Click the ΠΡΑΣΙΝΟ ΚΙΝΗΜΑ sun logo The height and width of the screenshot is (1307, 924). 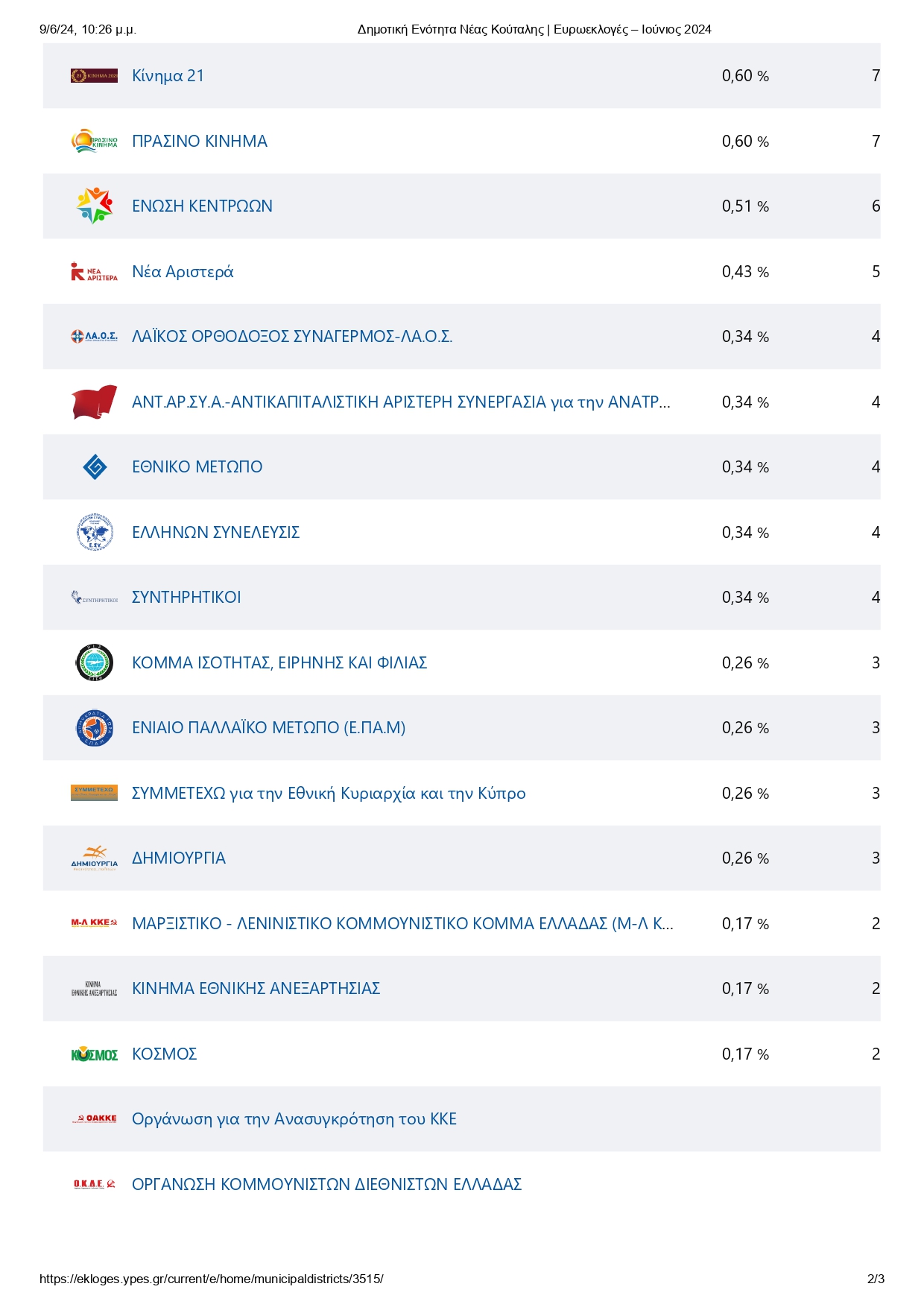pos(94,141)
